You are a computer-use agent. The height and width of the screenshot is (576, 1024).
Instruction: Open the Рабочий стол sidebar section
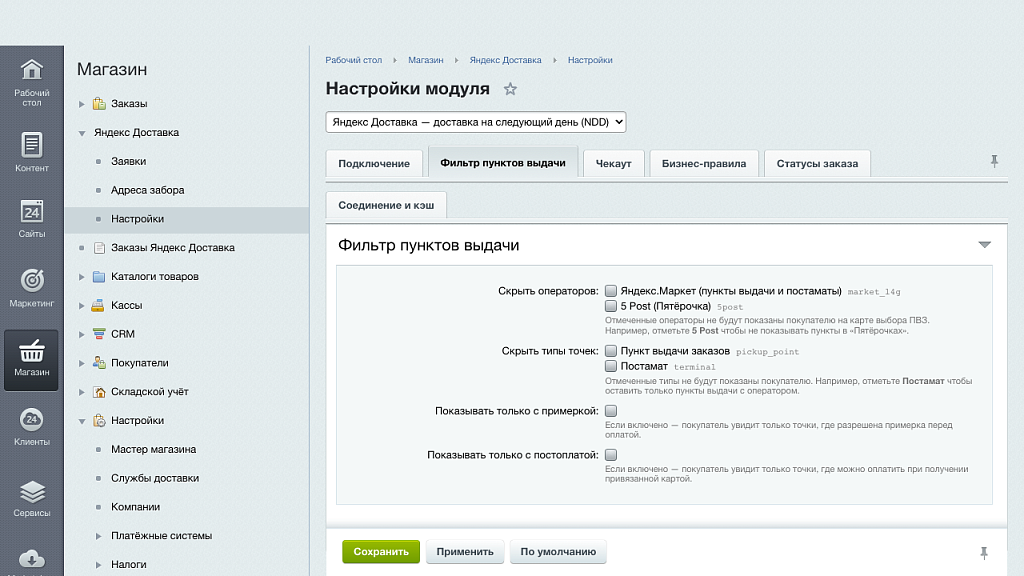click(x=31, y=82)
